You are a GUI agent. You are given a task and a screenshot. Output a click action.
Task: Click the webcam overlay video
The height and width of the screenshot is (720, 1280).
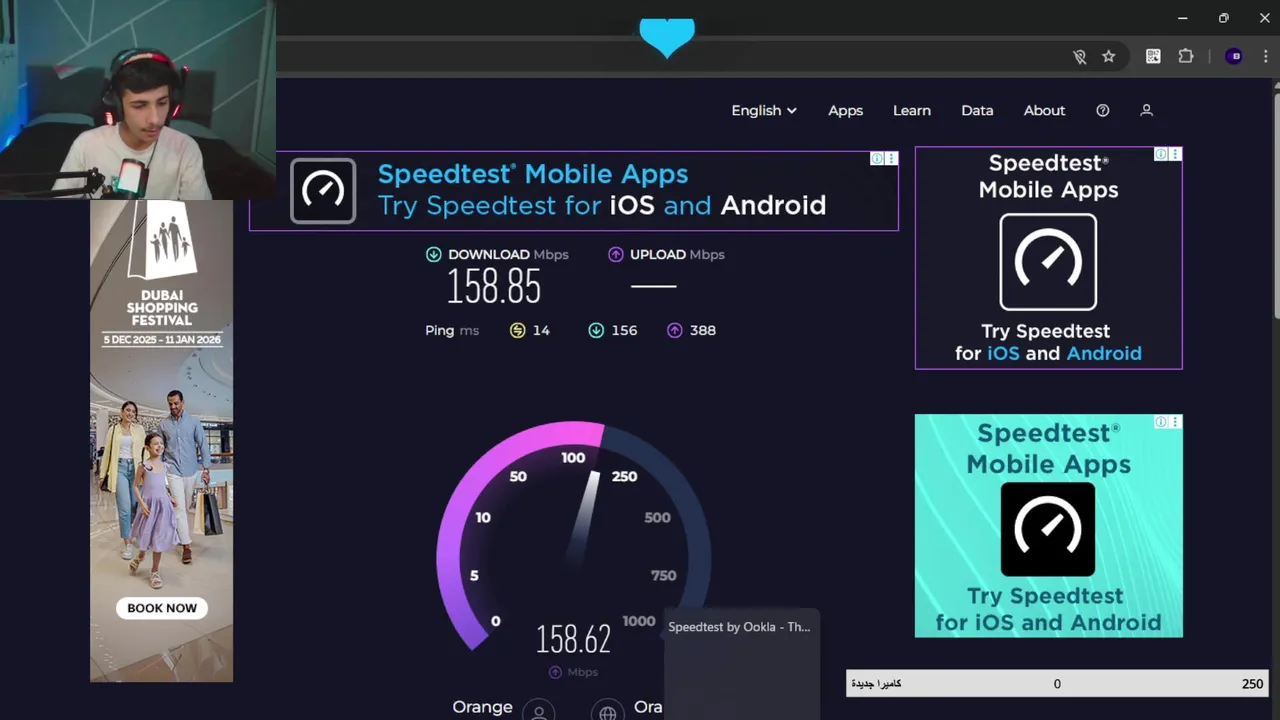[x=138, y=100]
